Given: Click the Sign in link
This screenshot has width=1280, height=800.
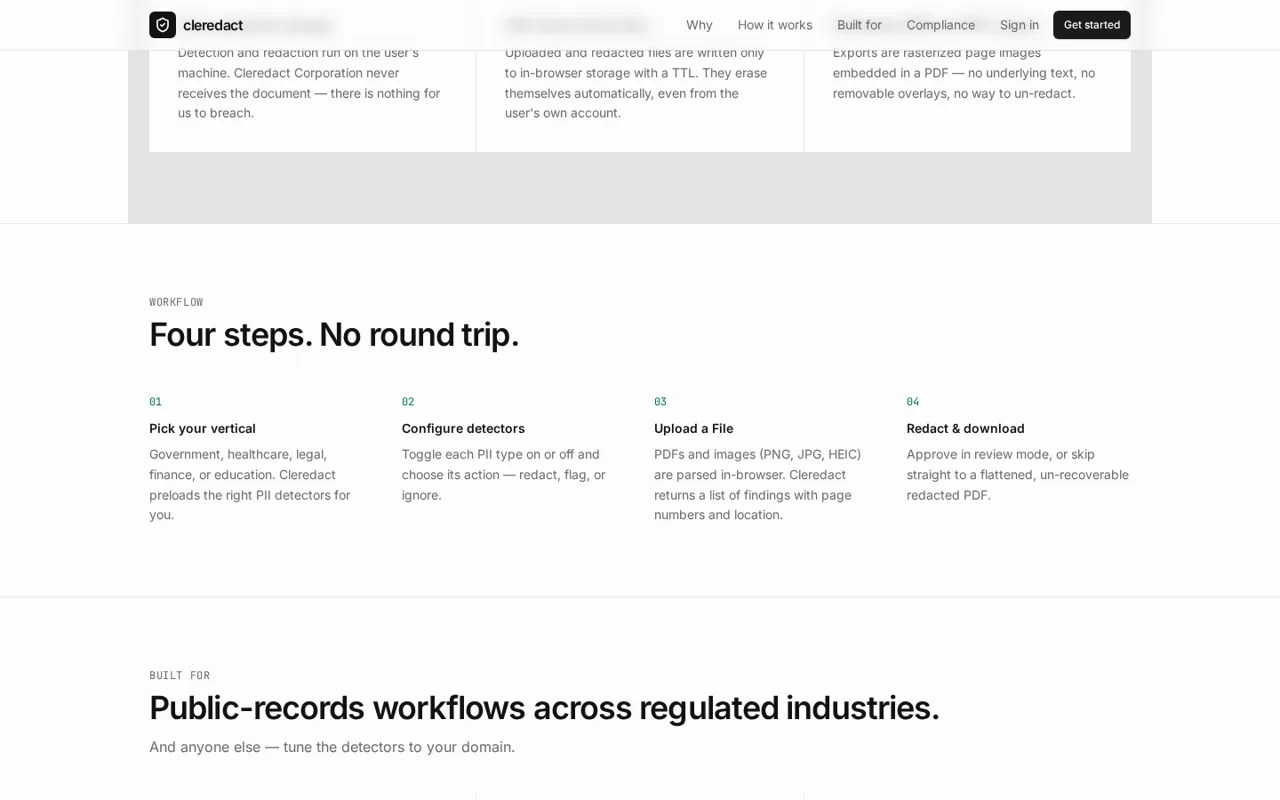Looking at the screenshot, I should point(1019,25).
